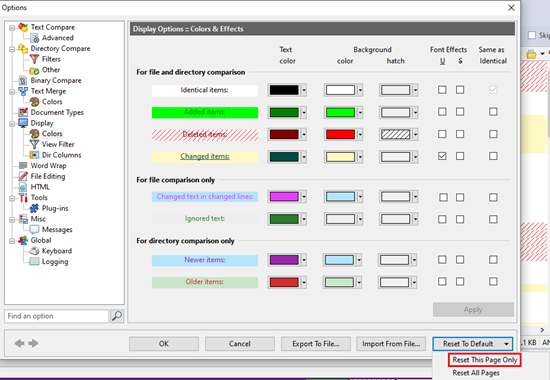Click Import From File button

point(391,344)
